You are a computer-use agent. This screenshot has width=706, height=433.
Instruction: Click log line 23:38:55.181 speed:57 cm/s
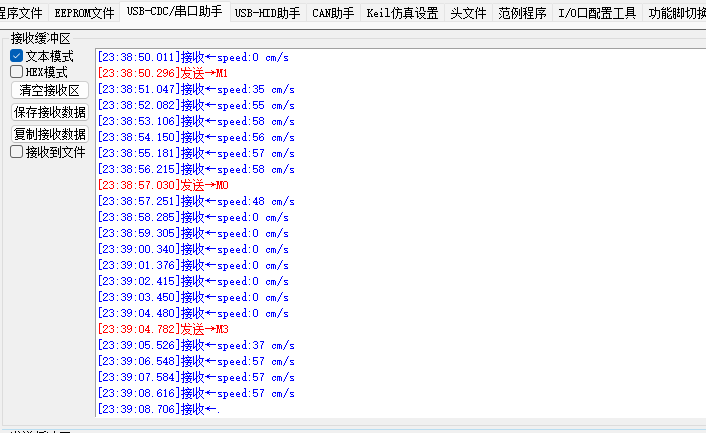(196, 153)
